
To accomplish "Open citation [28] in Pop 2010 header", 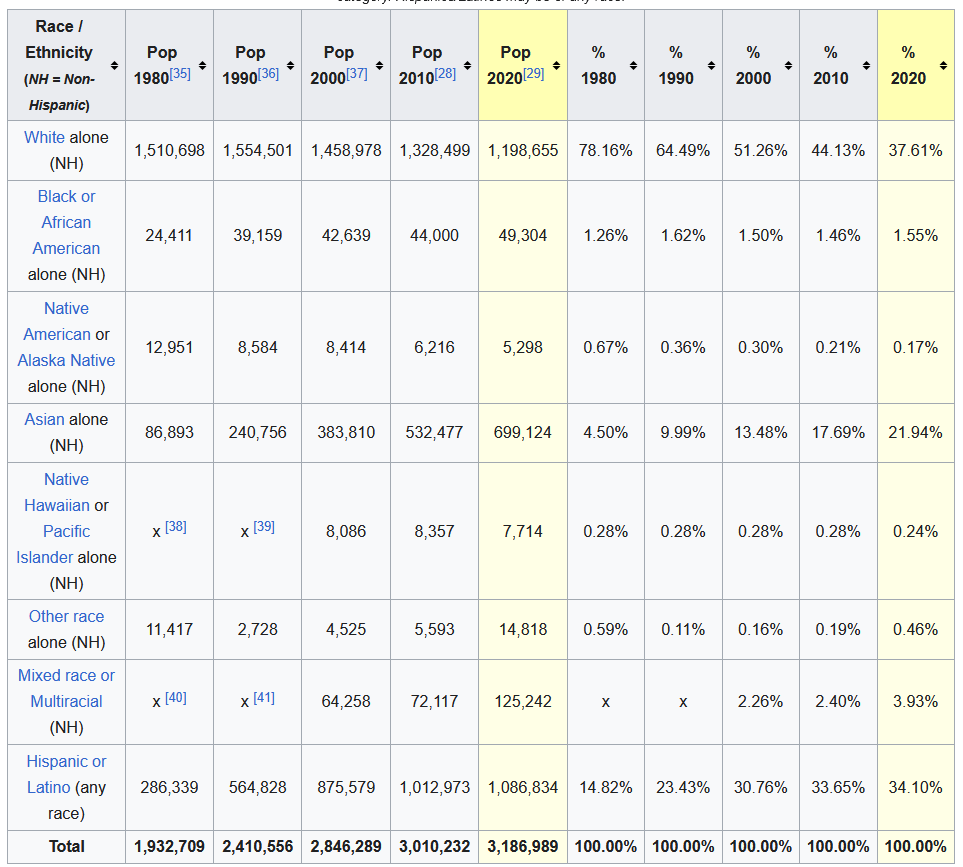I will click(445, 74).
